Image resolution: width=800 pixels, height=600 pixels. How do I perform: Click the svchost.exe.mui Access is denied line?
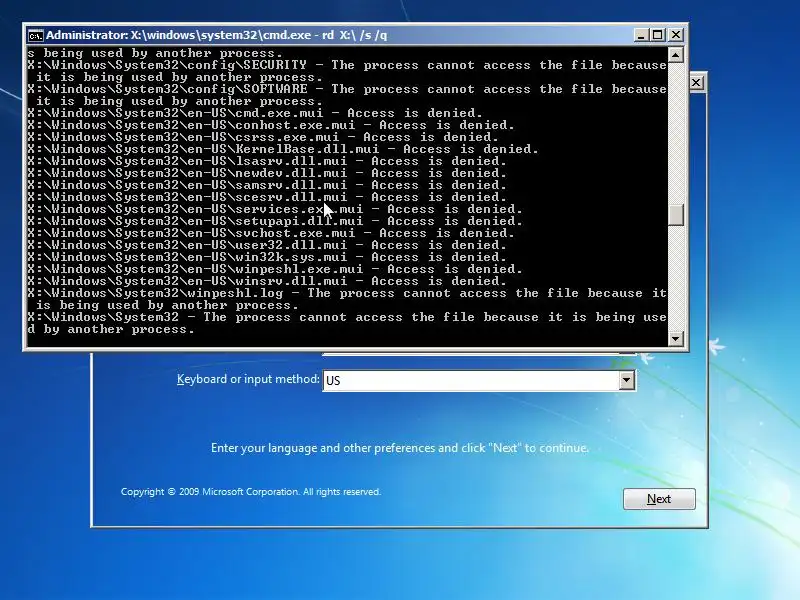point(271,233)
